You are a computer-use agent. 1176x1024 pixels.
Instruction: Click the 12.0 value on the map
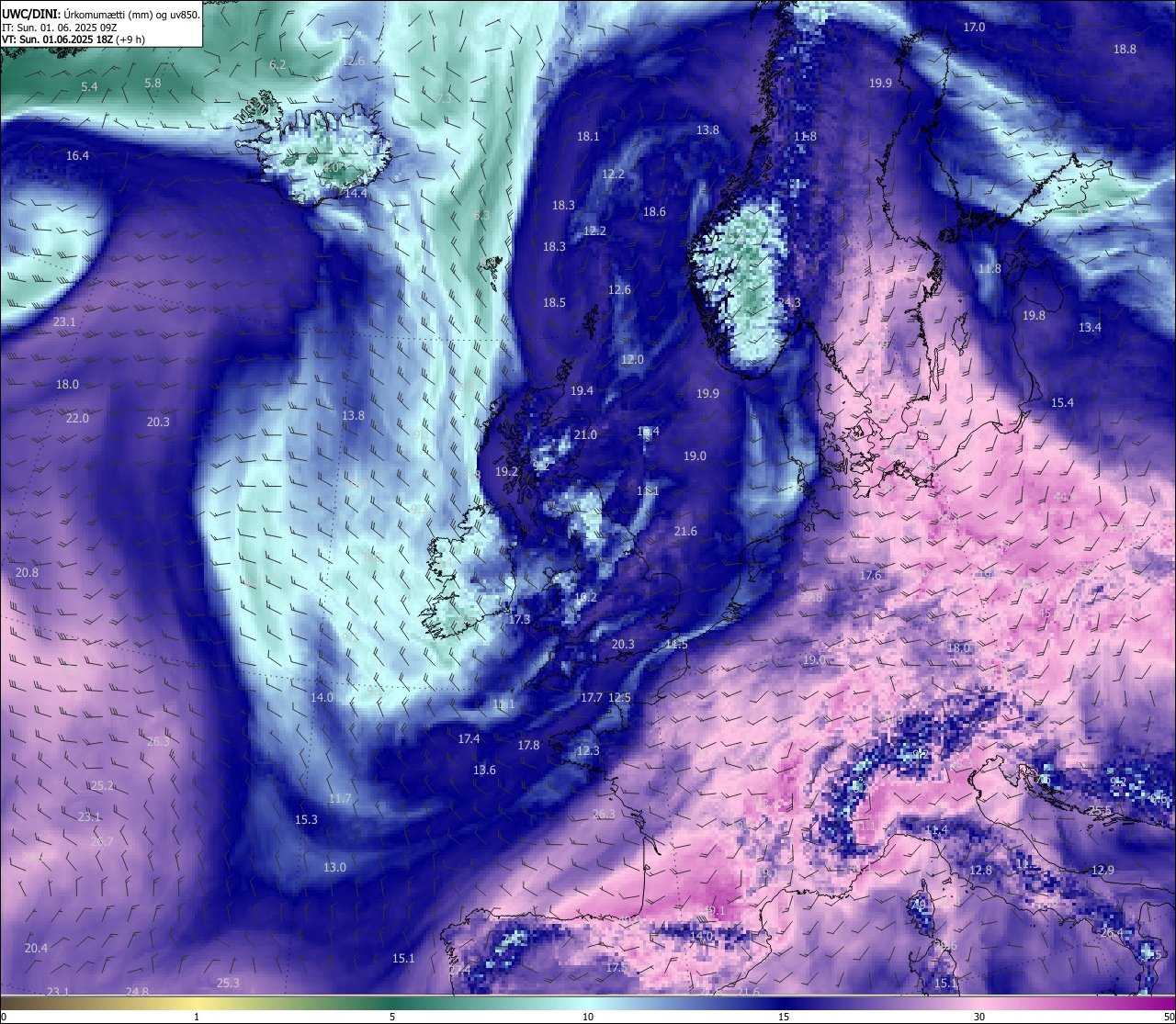pyautogui.click(x=632, y=360)
